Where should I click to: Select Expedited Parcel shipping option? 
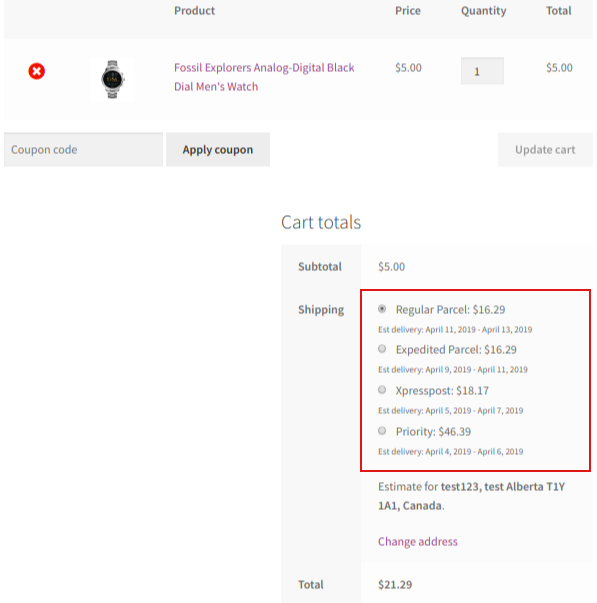click(382, 349)
